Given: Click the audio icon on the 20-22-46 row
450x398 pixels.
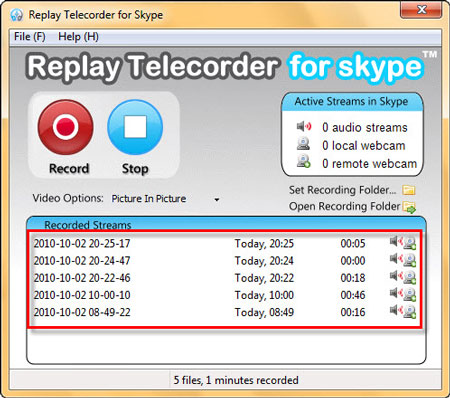Looking at the screenshot, I should point(396,275).
